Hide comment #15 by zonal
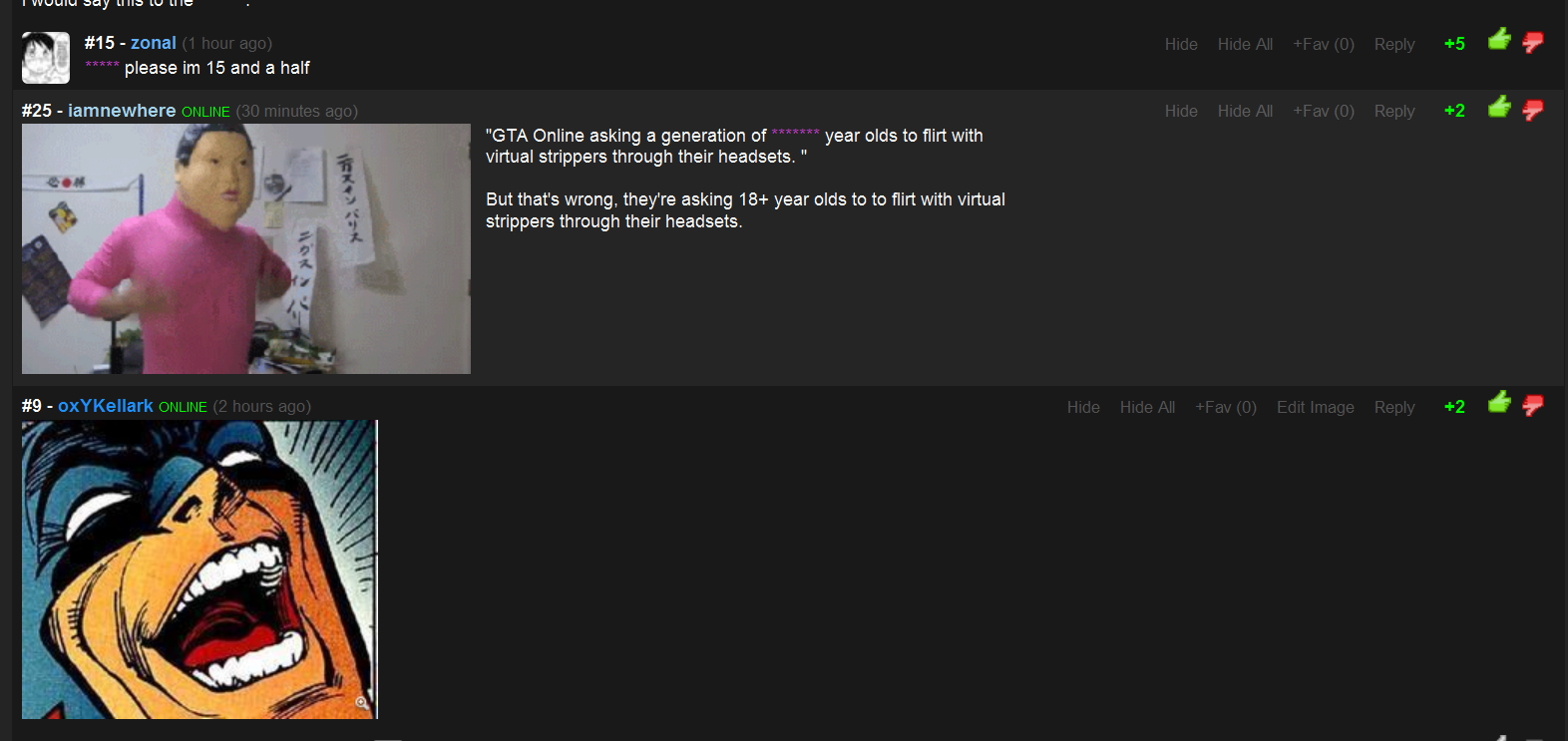This screenshot has width=1568, height=741. [1181, 44]
